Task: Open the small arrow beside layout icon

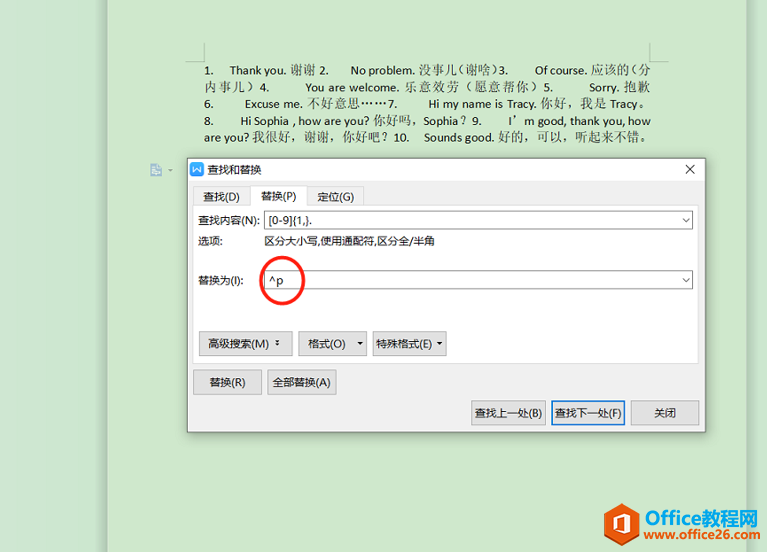Action: pos(170,170)
